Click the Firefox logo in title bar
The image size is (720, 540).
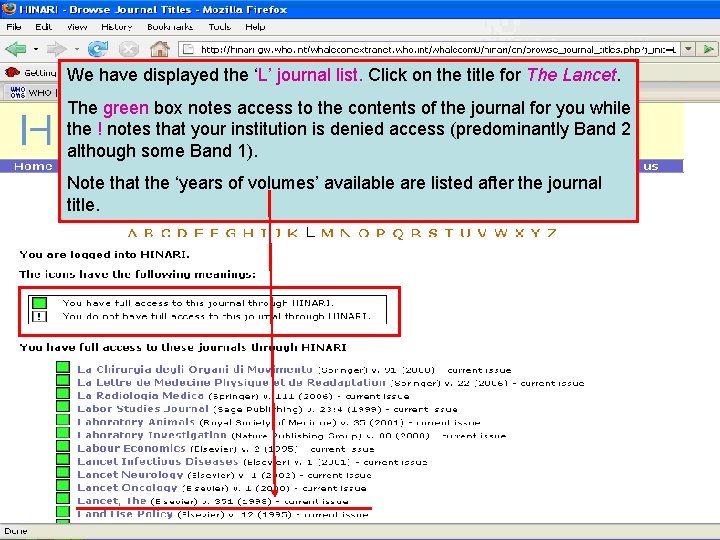coord(9,9)
